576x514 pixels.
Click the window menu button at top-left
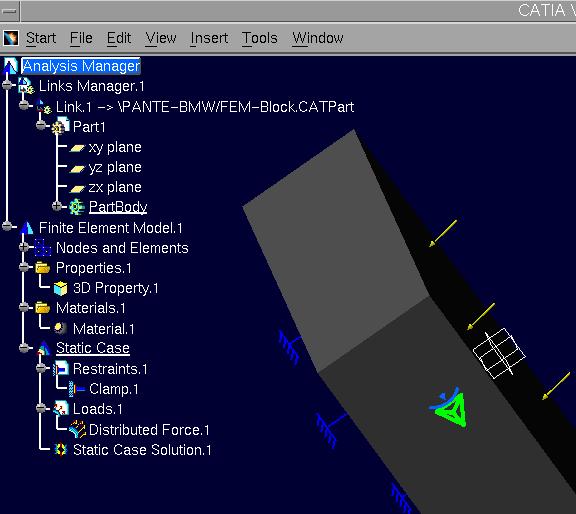[10, 11]
